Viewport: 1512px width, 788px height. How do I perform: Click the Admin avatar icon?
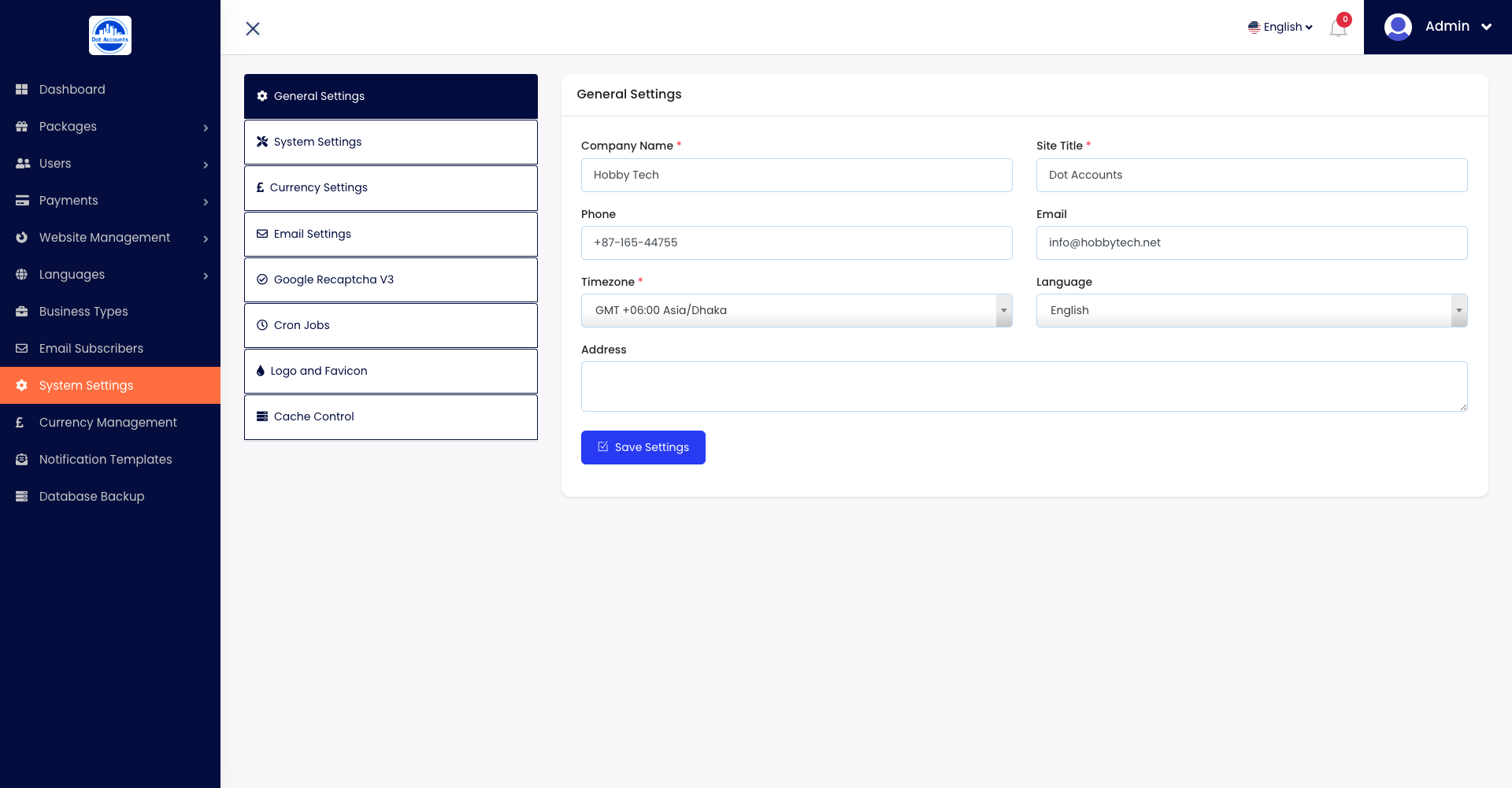(1398, 26)
